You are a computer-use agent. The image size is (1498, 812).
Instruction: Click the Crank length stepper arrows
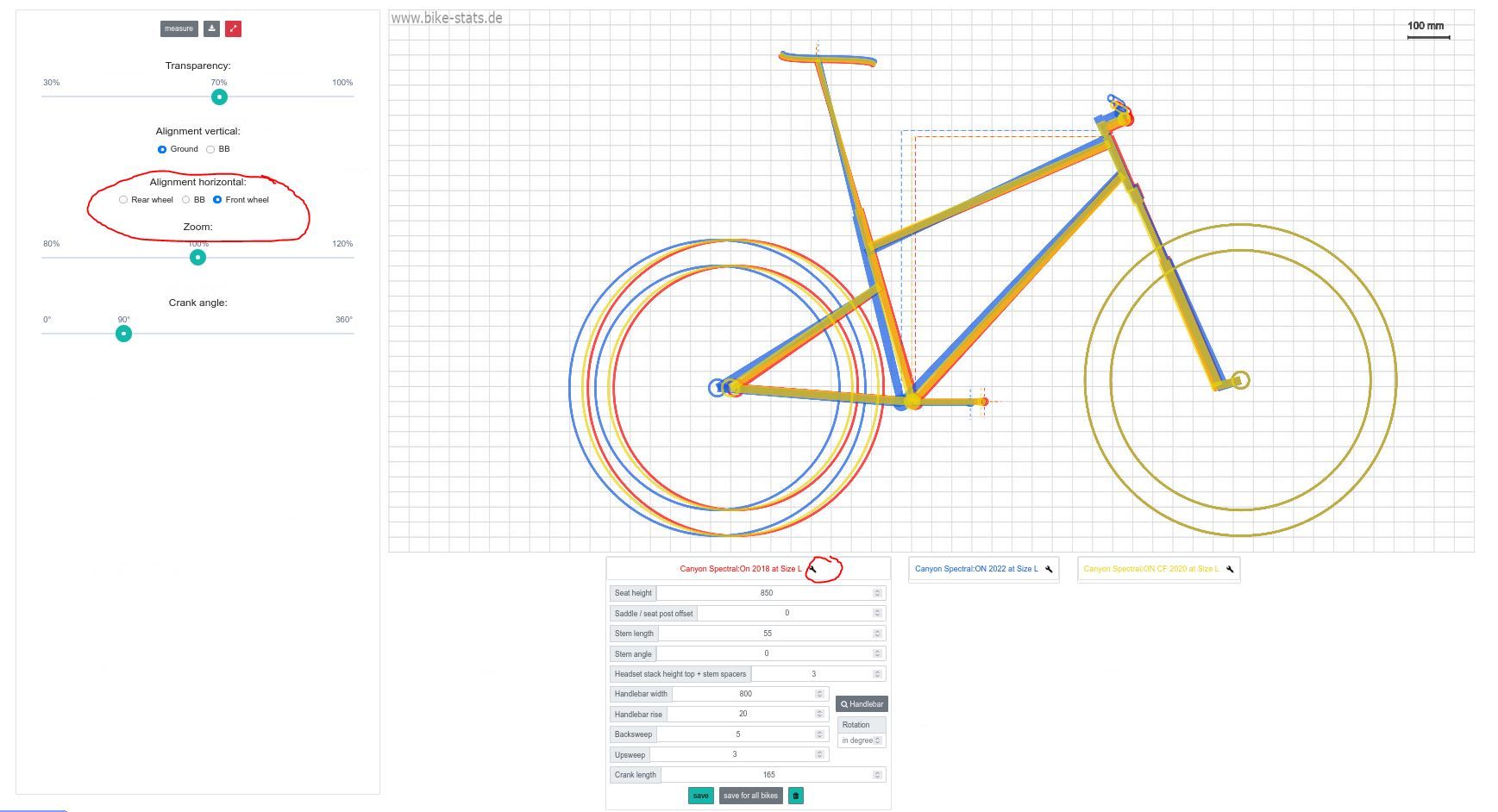pos(877,775)
